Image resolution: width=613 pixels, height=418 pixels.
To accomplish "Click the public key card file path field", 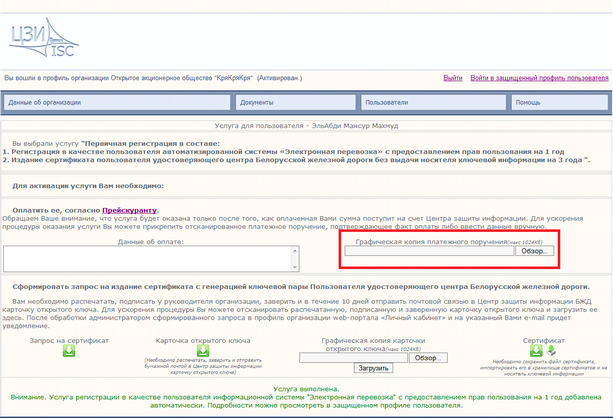I will 353,358.
